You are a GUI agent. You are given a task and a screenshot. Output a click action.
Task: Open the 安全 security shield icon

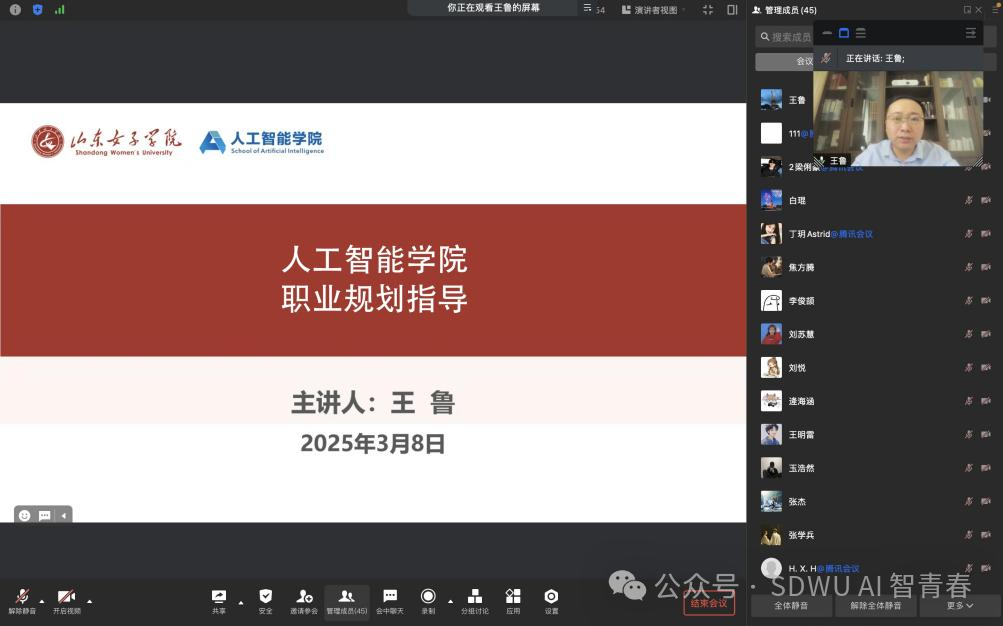pos(265,597)
